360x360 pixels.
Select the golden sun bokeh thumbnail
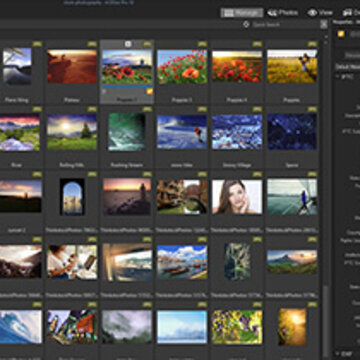coord(292,327)
